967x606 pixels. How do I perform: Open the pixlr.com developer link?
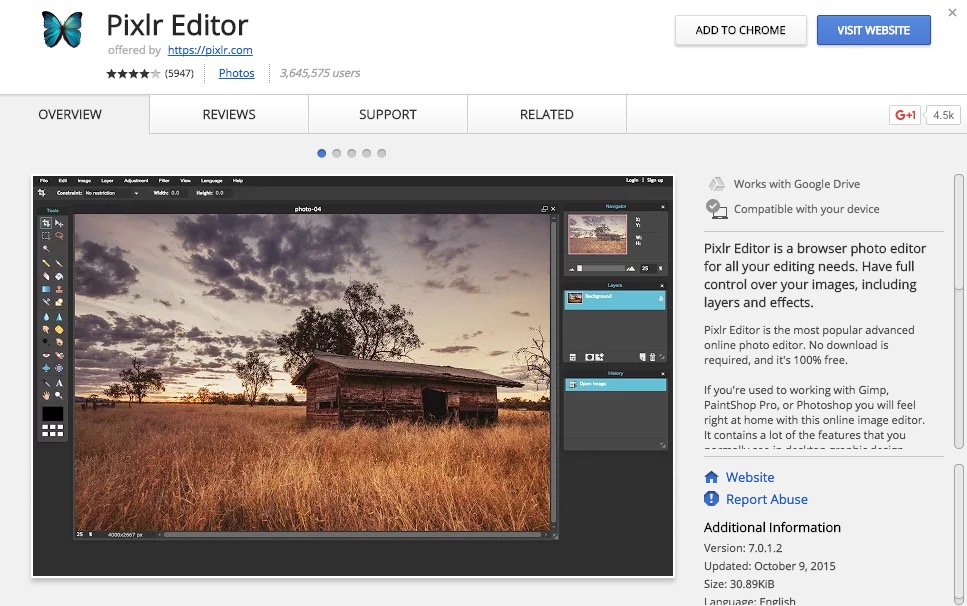pyautogui.click(x=210, y=50)
